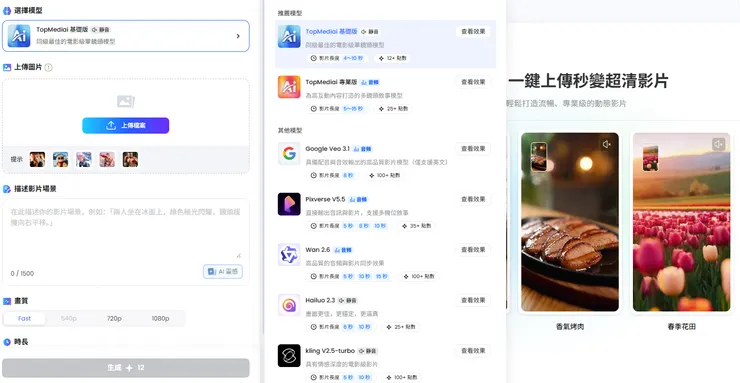Click the Wan 2.6 logo

289,255
